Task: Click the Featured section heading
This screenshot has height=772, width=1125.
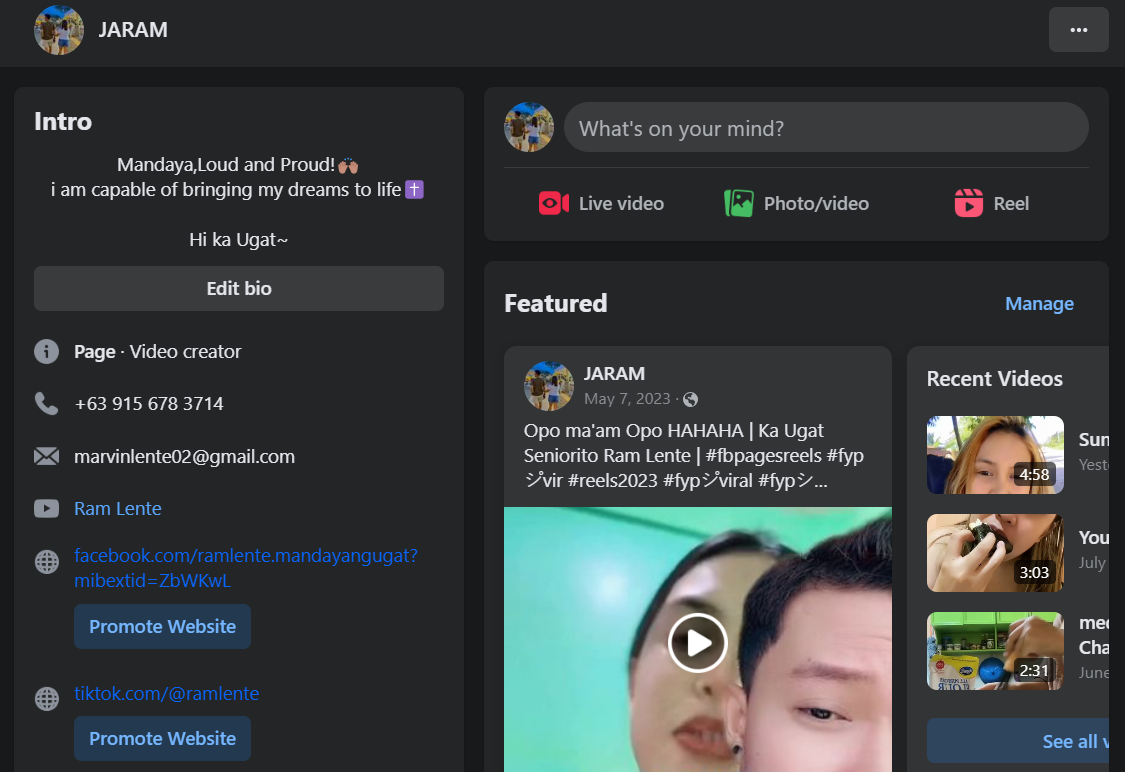Action: pos(556,303)
